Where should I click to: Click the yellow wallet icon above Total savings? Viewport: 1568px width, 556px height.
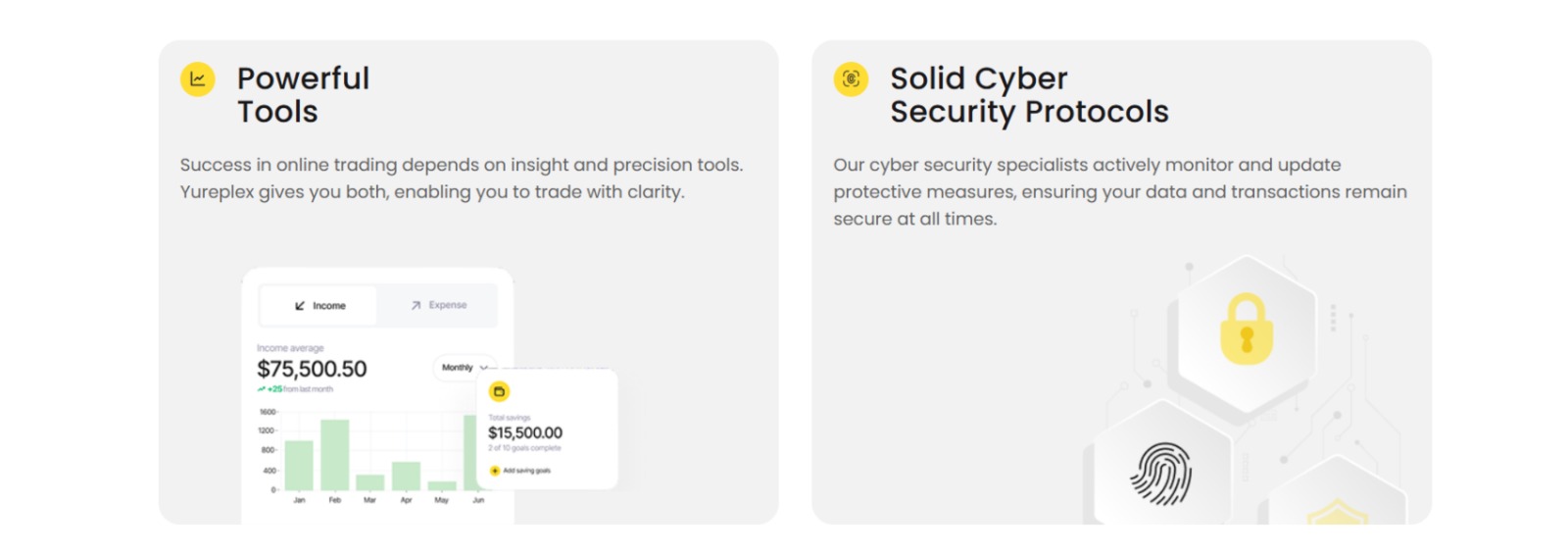pyautogui.click(x=500, y=392)
